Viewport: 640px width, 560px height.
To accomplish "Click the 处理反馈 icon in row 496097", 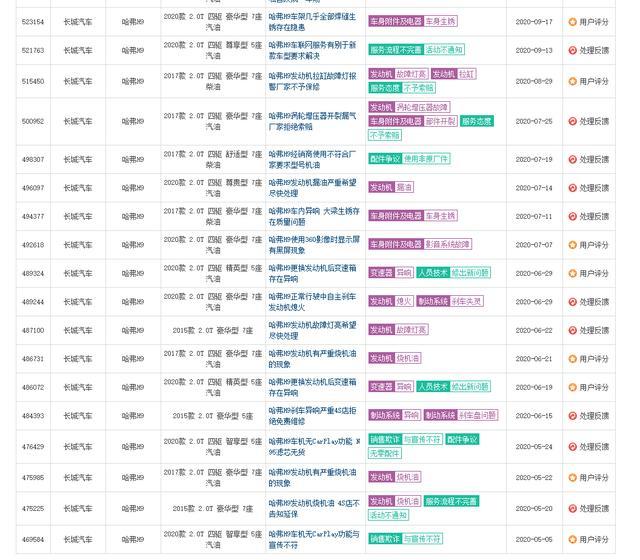I will pyautogui.click(x=573, y=188).
